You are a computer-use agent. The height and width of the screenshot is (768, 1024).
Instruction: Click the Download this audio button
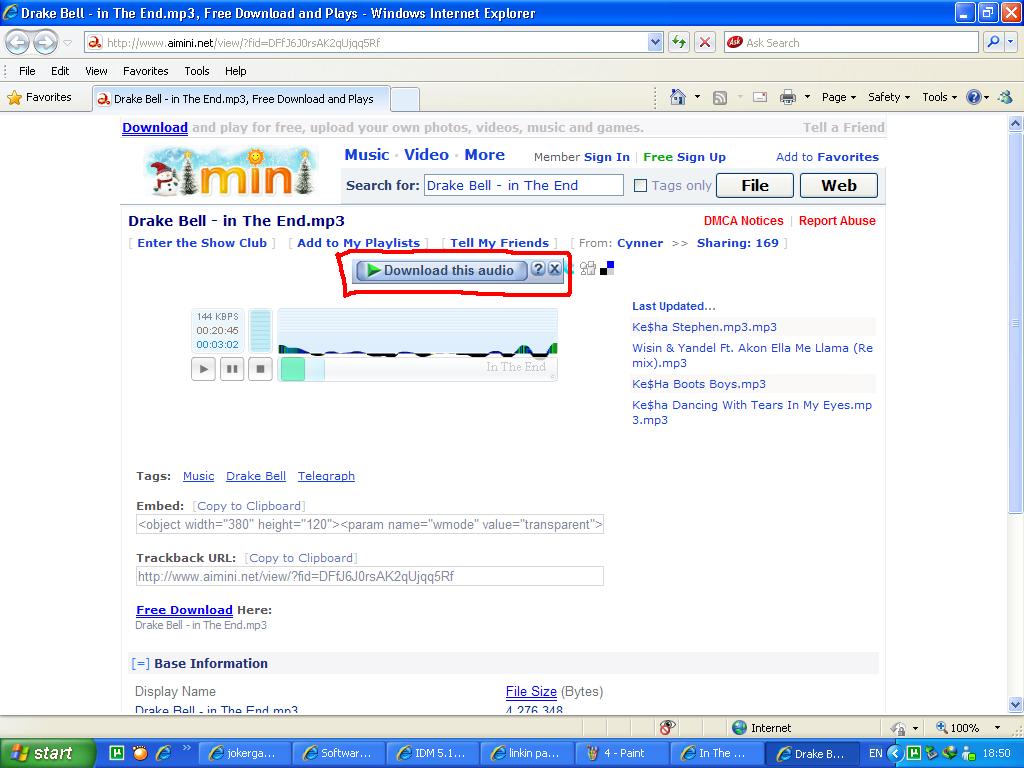(441, 270)
